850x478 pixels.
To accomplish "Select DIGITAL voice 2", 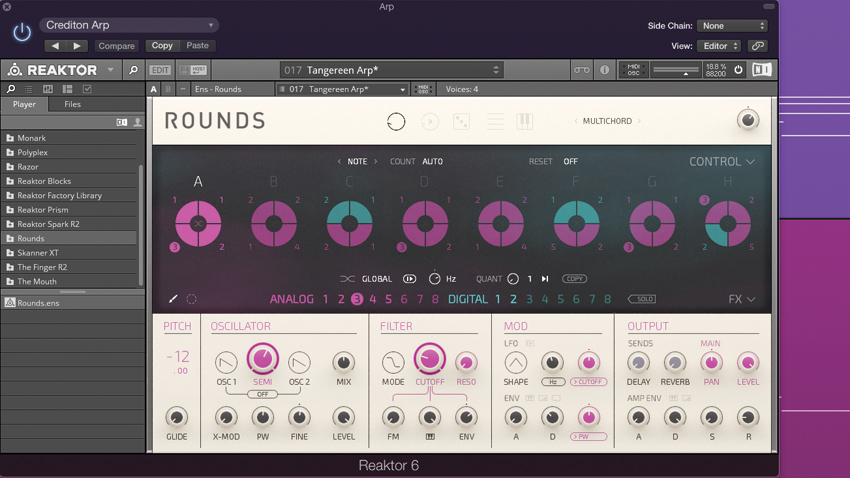I will point(513,299).
